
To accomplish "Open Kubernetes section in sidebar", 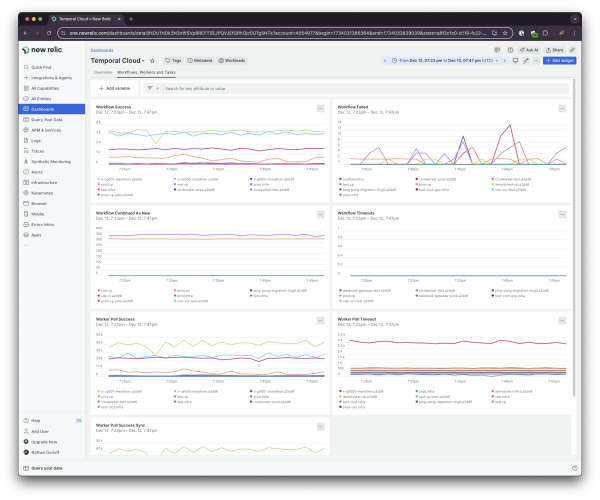I will tap(44, 192).
